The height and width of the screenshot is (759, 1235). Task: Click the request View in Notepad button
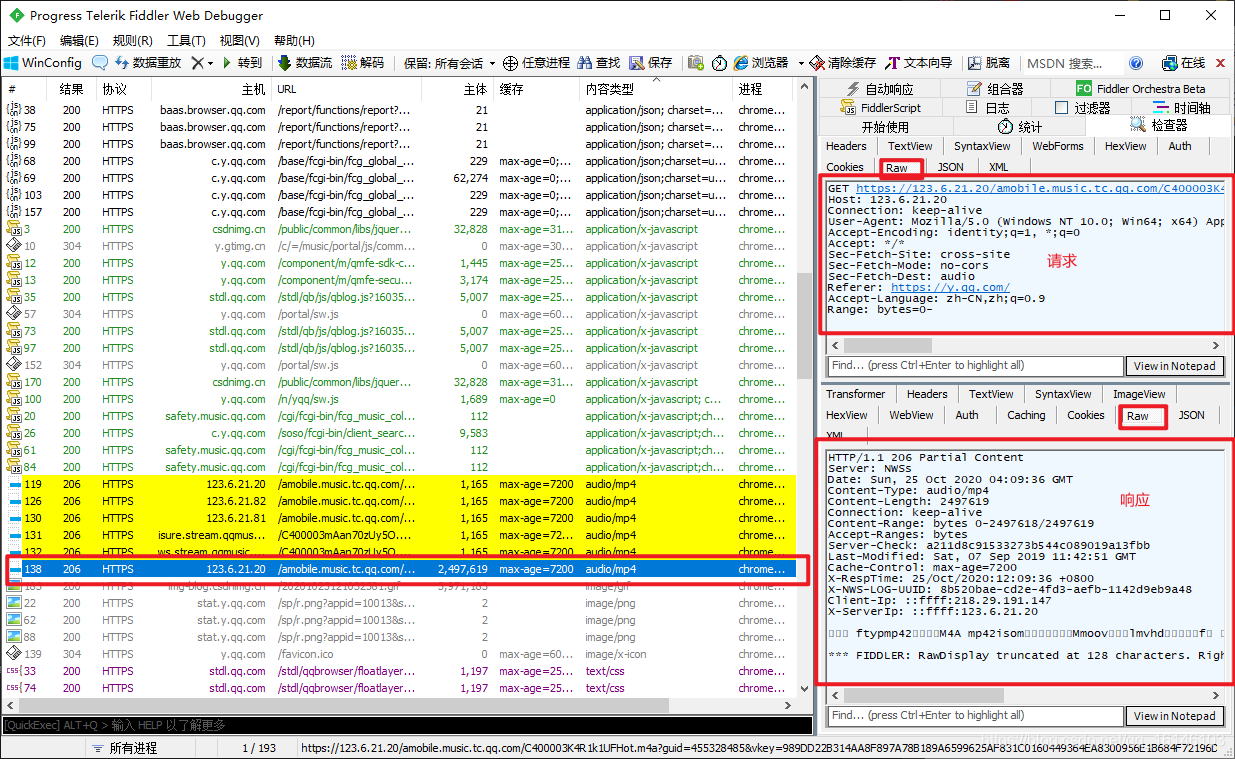tap(1175, 366)
